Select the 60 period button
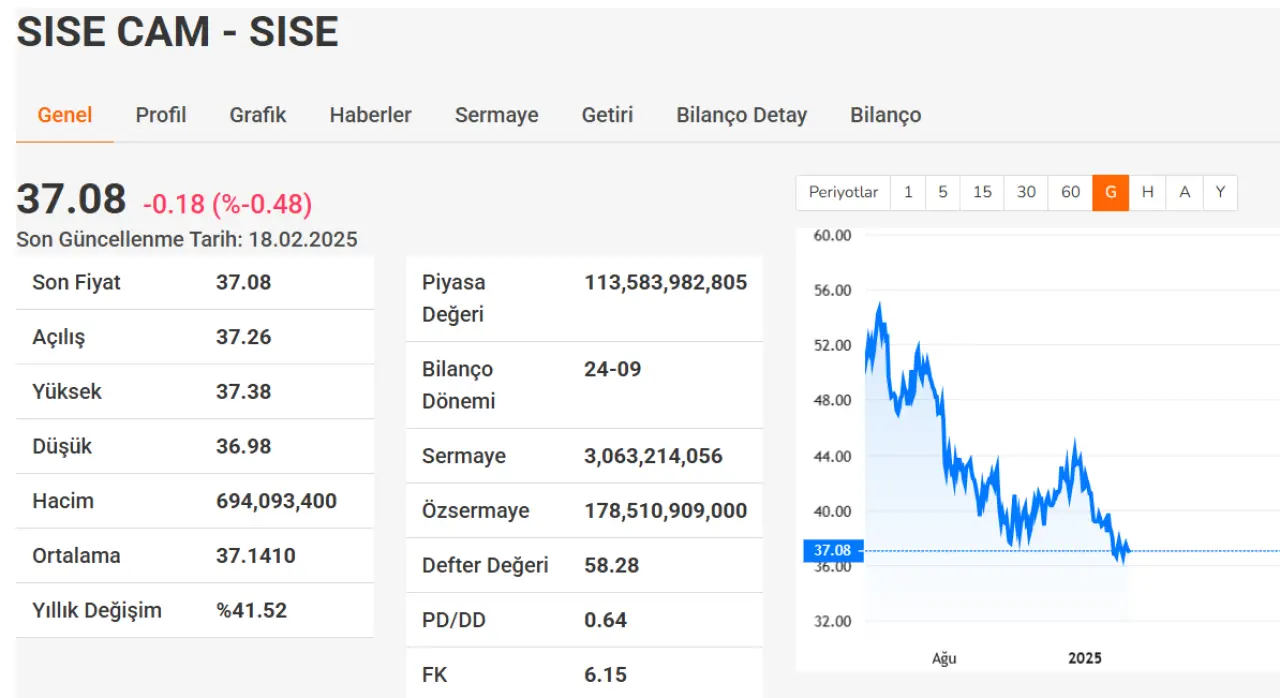1280x698 pixels. click(x=1070, y=192)
